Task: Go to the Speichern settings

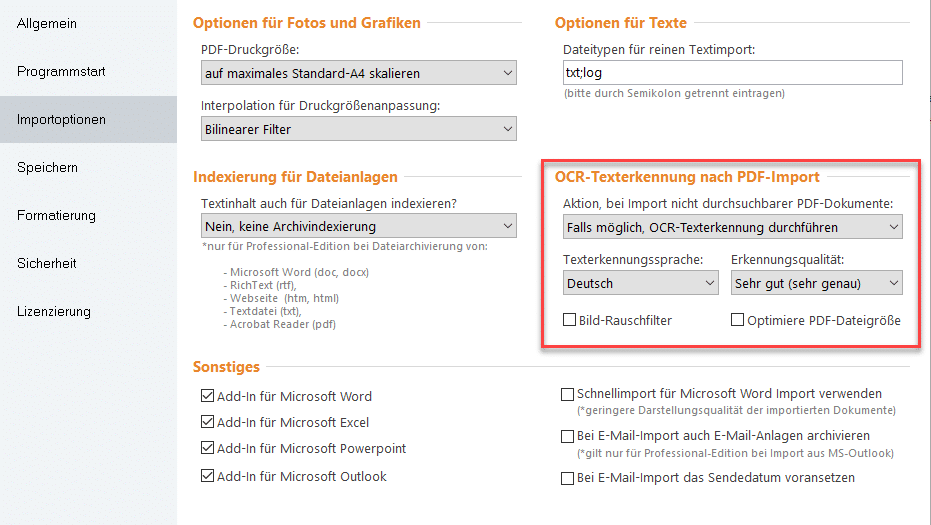Action: pyautogui.click(x=47, y=167)
